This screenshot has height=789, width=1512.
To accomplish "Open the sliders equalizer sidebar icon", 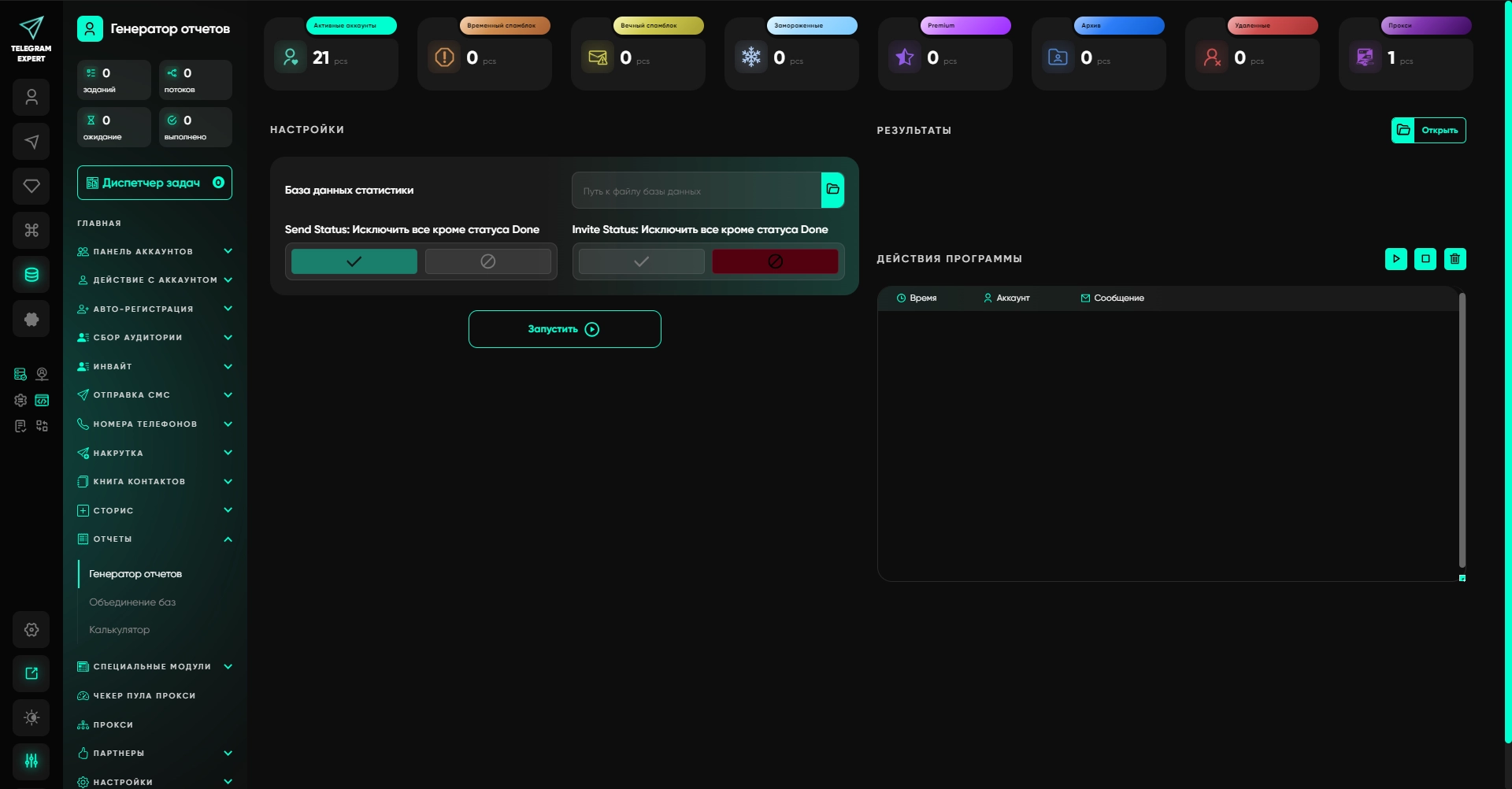I will (31, 761).
